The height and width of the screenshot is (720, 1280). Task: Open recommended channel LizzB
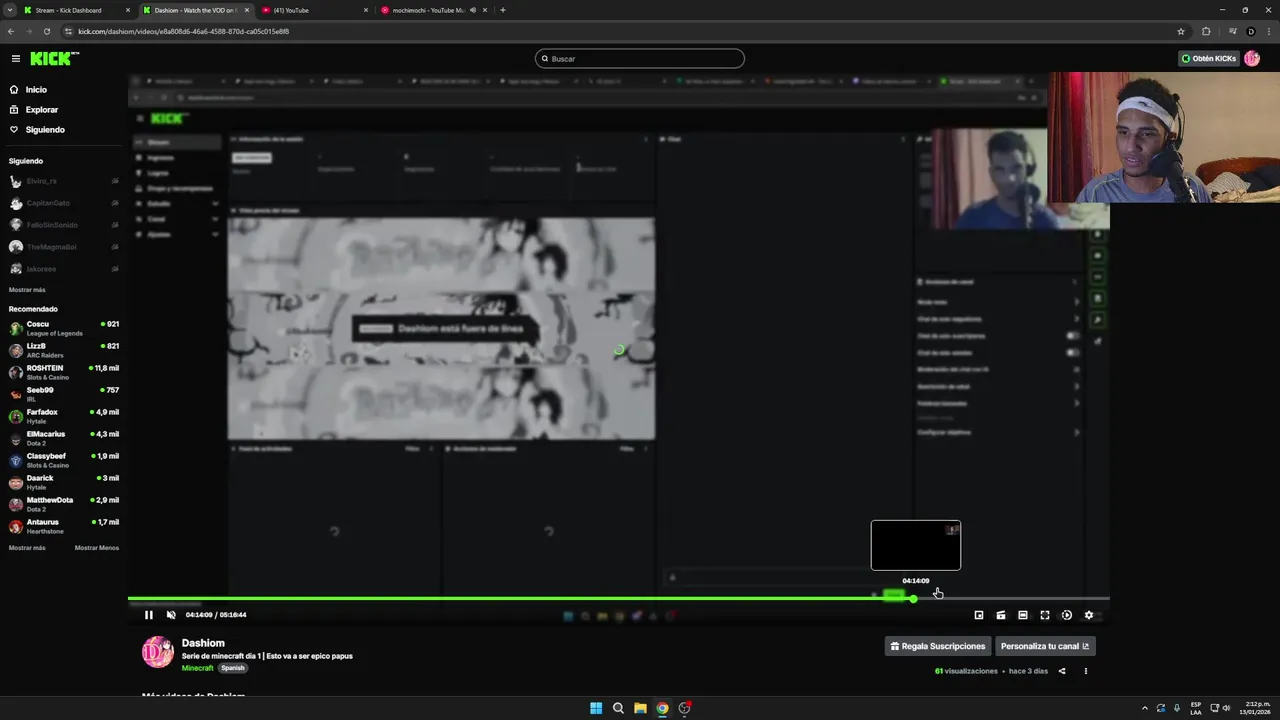tap(64, 350)
